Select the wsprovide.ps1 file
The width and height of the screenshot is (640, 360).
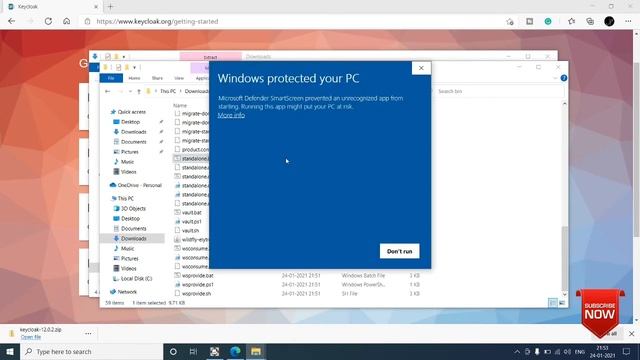[x=198, y=284]
